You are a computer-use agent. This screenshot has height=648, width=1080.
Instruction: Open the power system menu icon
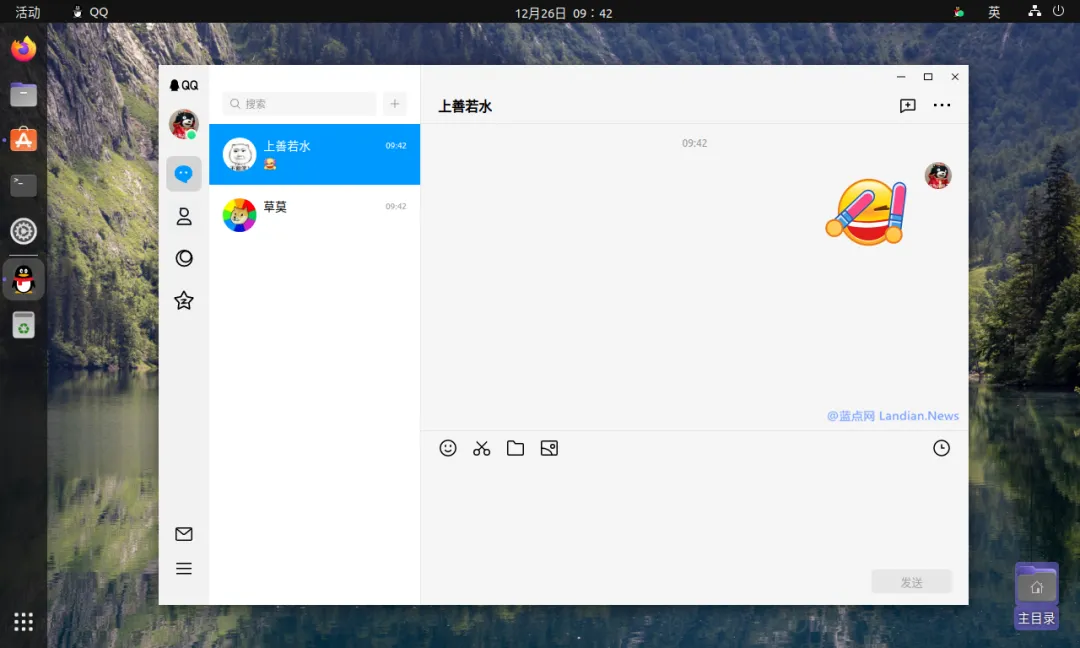tap(1059, 12)
